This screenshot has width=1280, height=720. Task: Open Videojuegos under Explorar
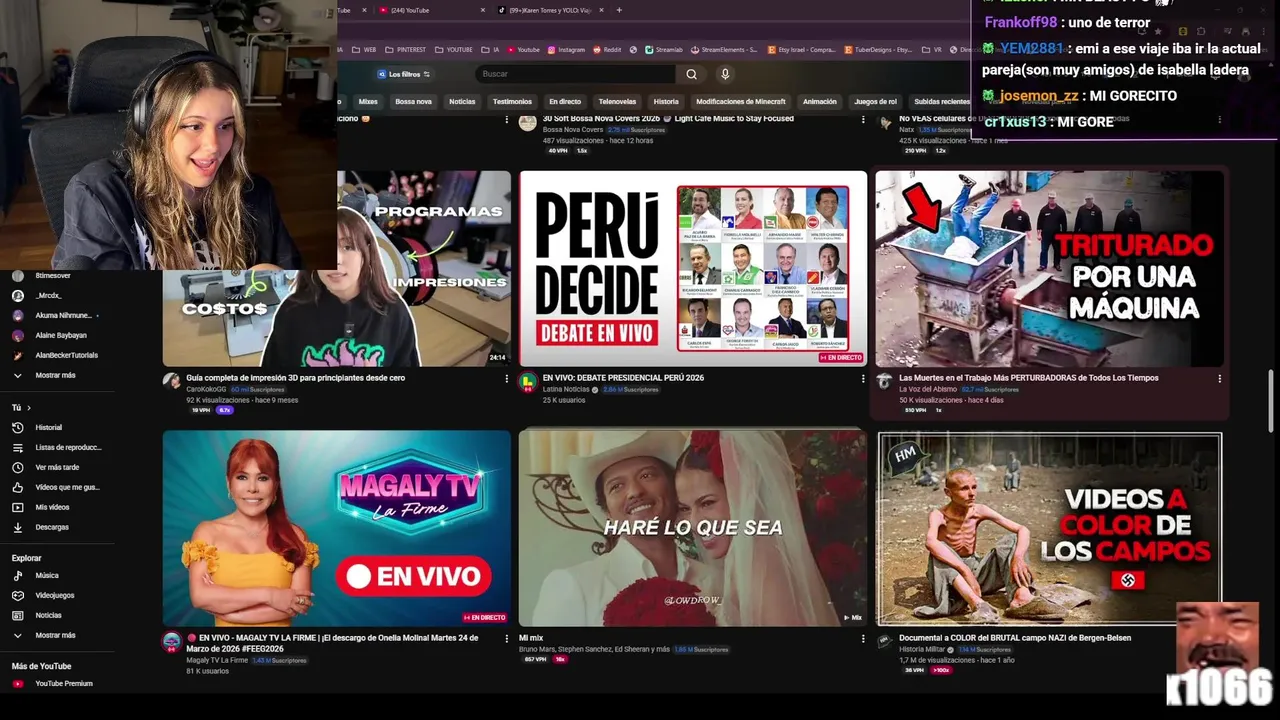pos(43,595)
